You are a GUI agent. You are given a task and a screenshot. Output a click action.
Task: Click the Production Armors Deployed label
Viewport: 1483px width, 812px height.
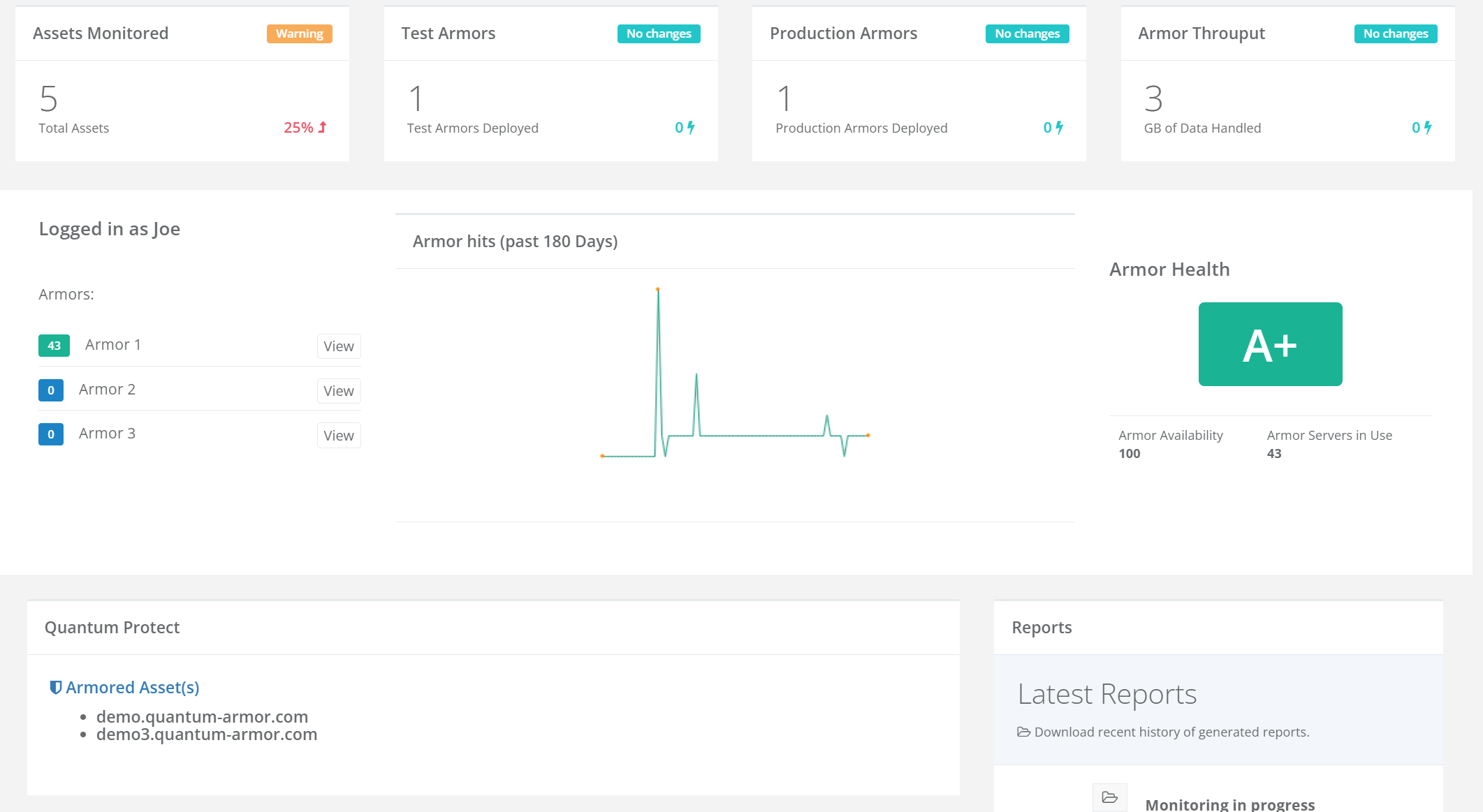(x=861, y=128)
